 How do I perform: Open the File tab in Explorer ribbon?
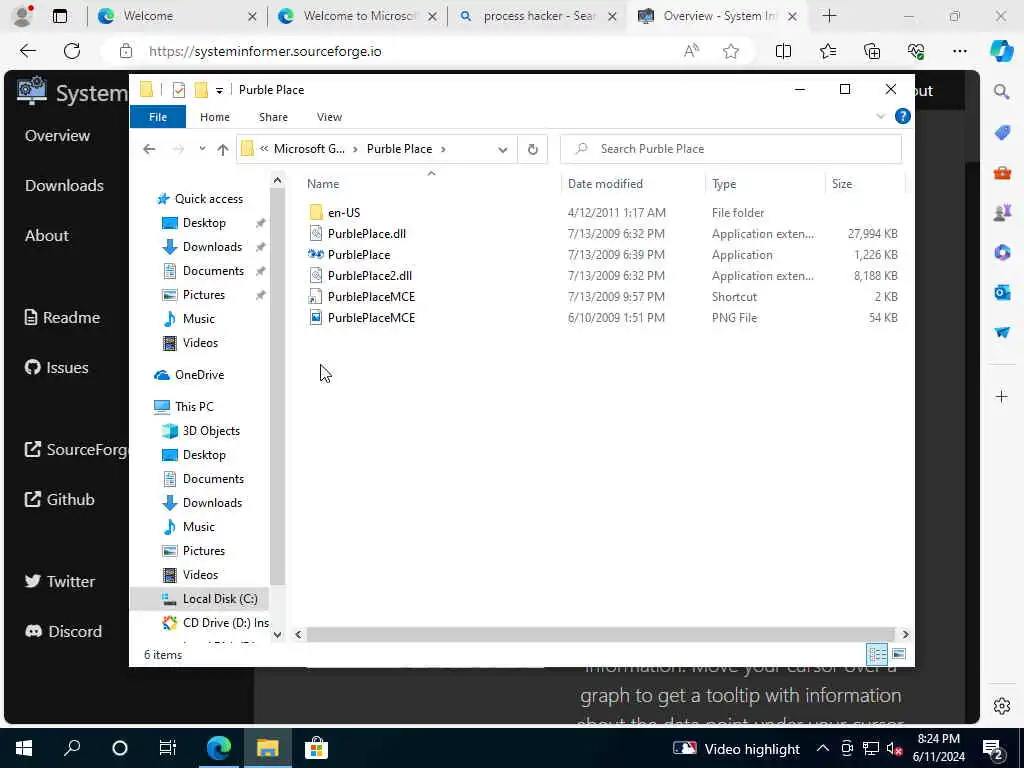pos(158,117)
